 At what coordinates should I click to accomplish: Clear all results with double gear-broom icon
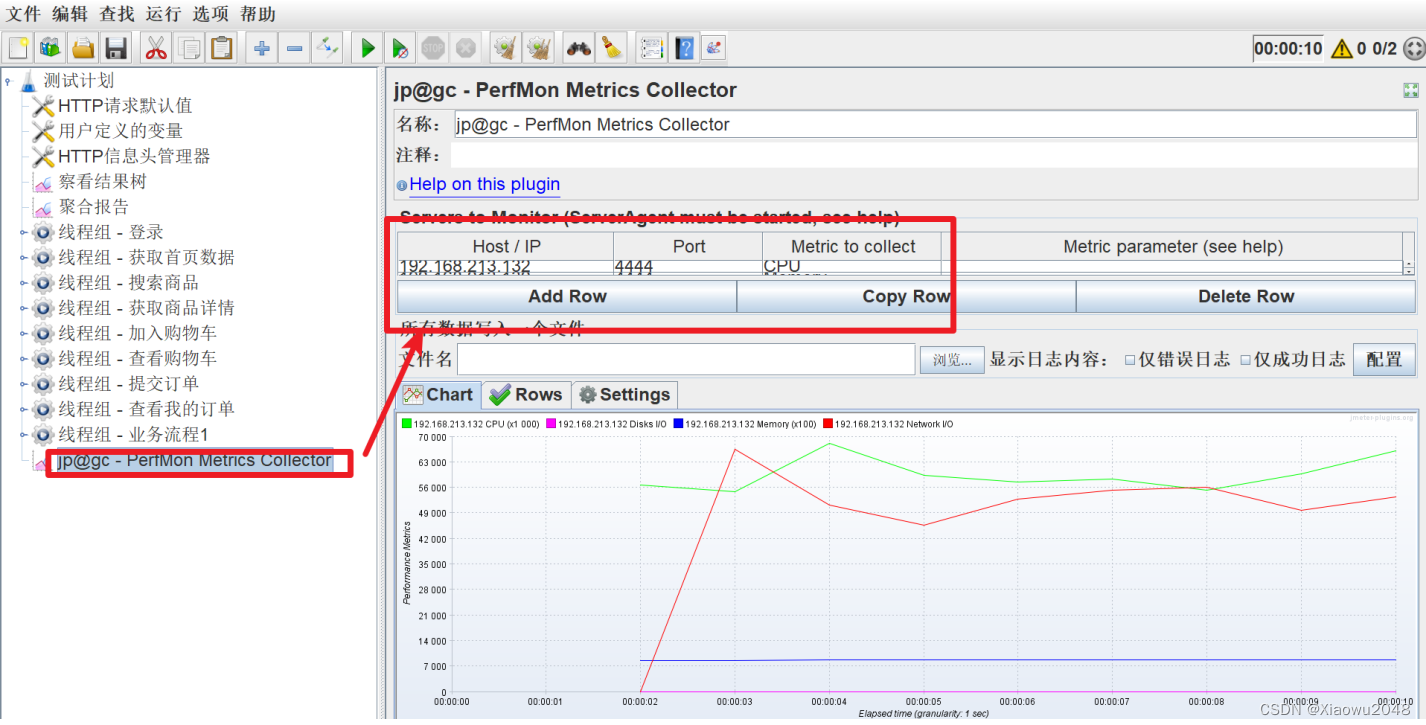(x=539, y=47)
